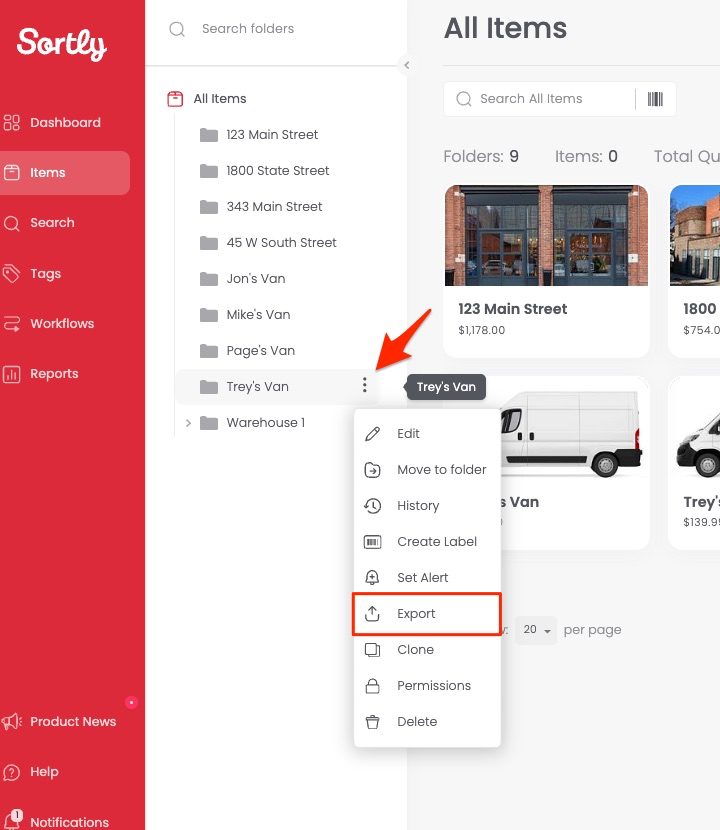Open the 20 per page dropdown
This screenshot has height=830, width=720.
536,630
